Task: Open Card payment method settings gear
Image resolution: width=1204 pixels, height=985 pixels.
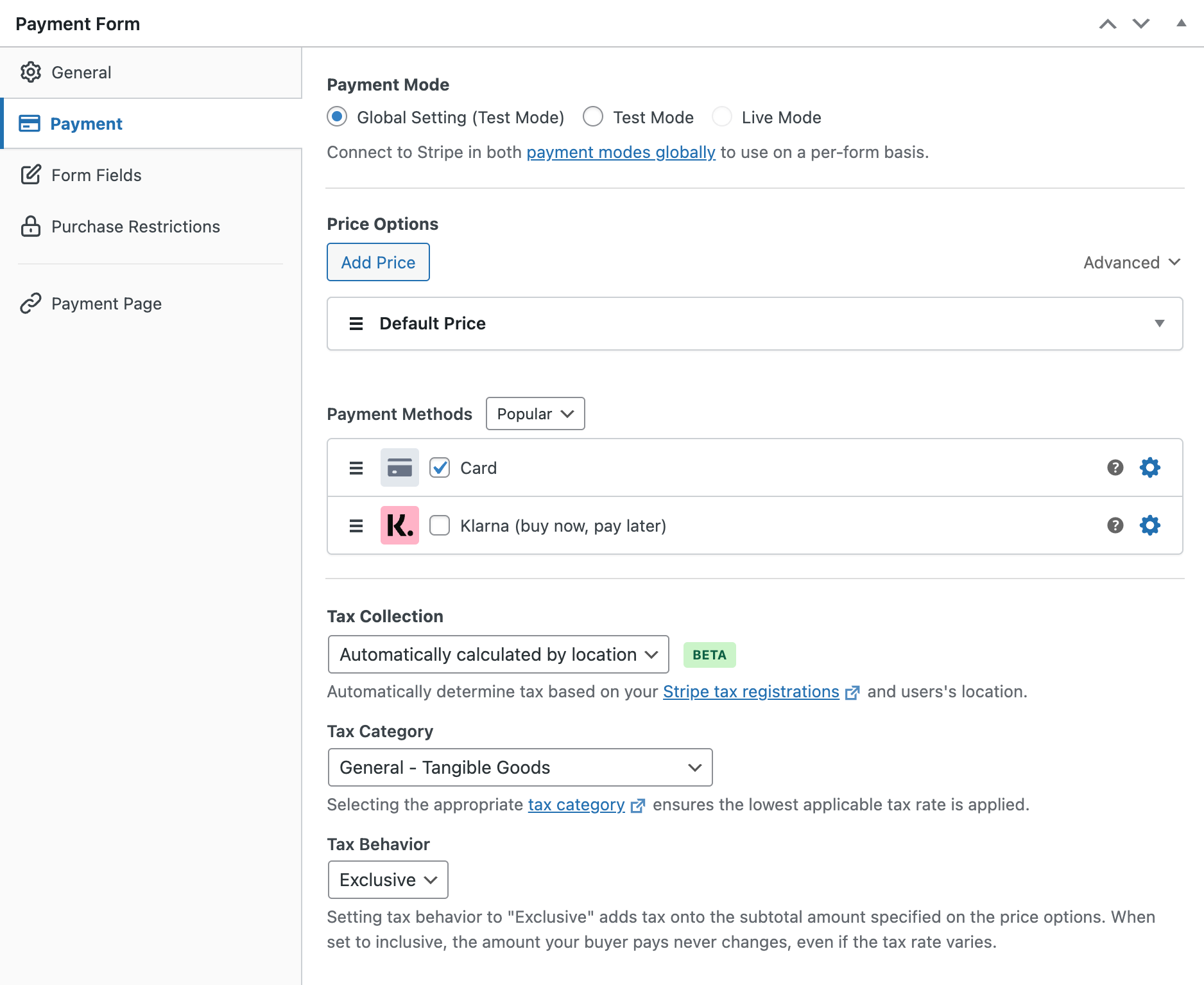Action: [1150, 467]
